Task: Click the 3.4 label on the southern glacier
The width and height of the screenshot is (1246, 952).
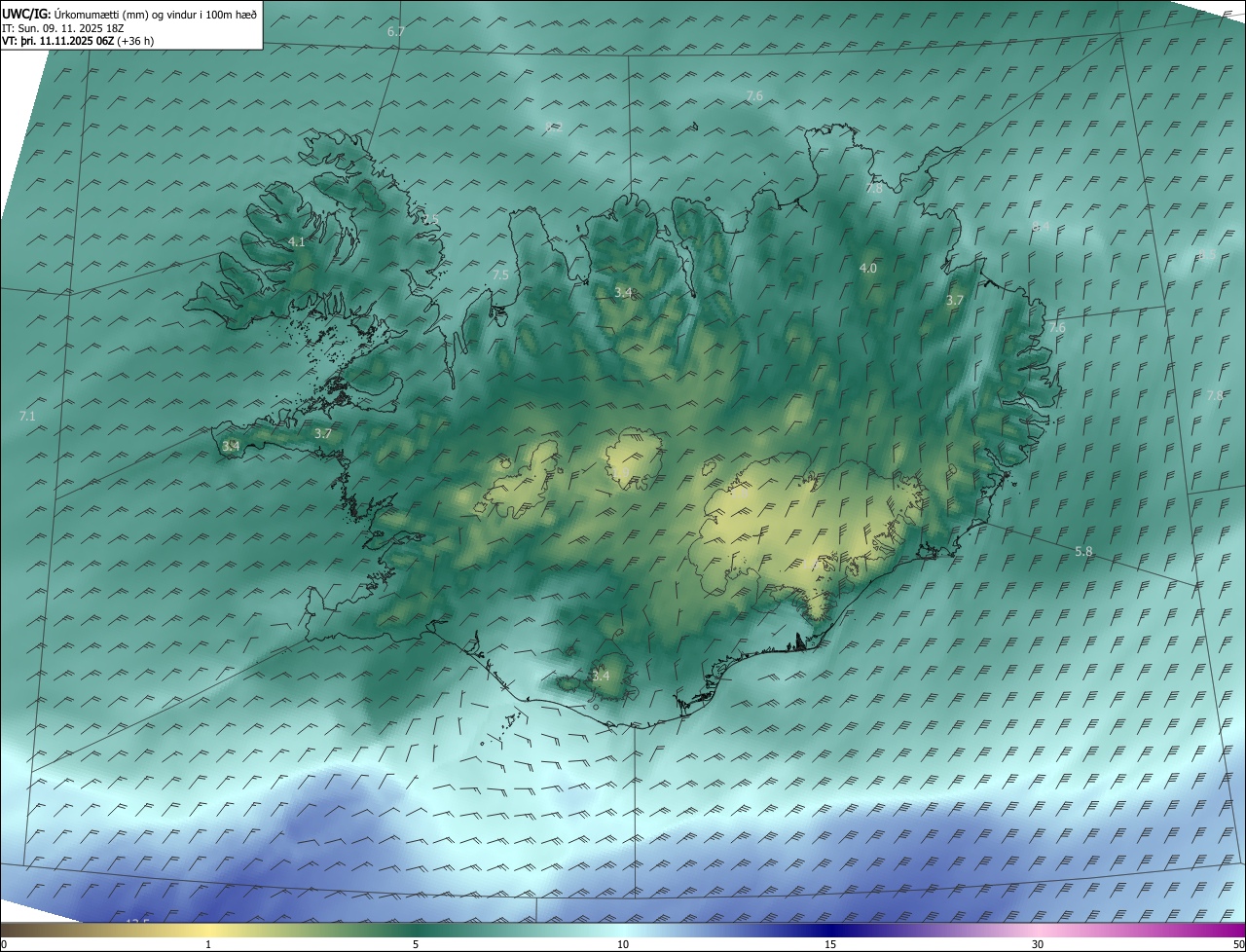Action: click(602, 676)
